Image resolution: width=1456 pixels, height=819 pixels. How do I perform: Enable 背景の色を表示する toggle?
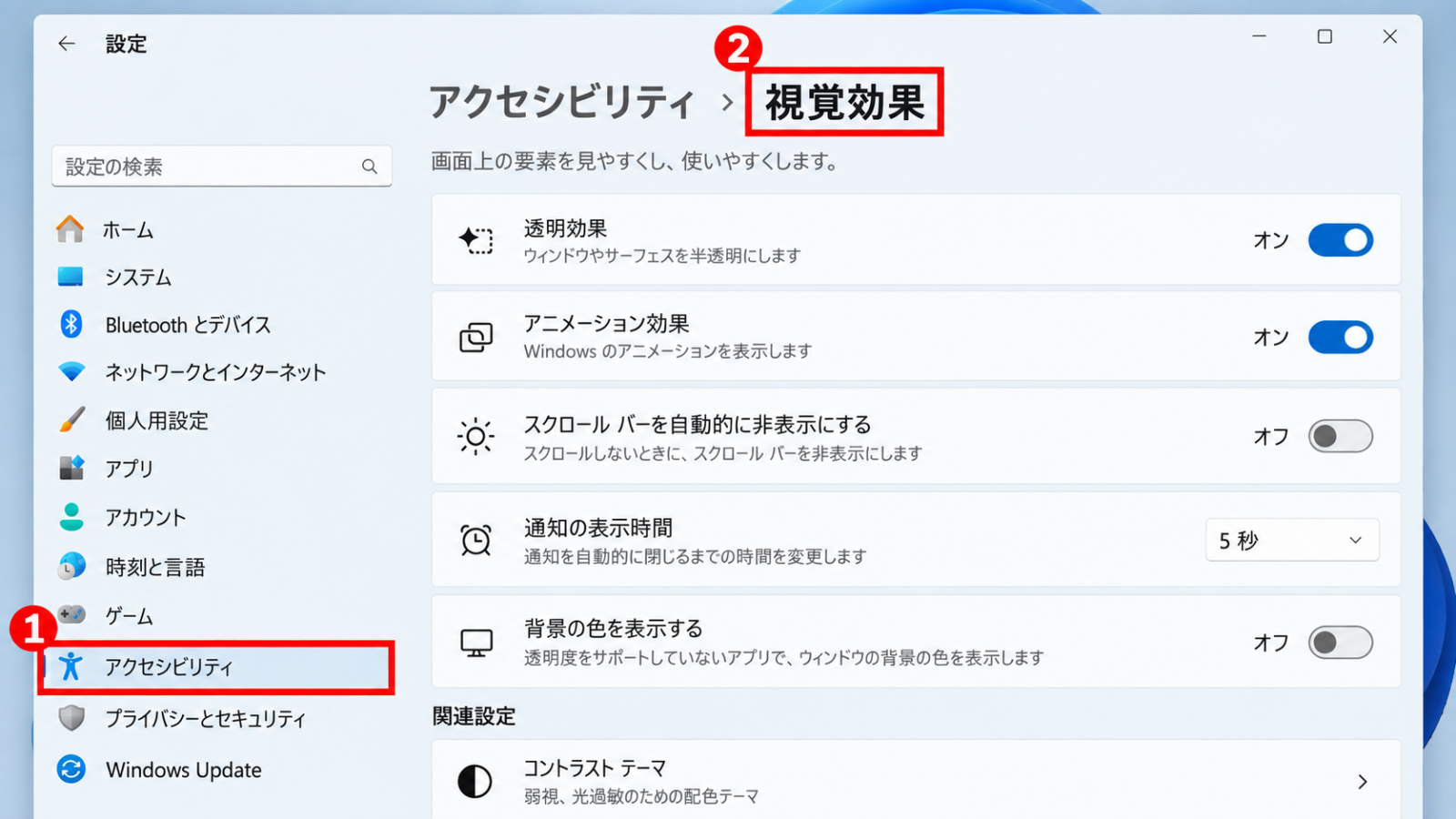[x=1340, y=642]
